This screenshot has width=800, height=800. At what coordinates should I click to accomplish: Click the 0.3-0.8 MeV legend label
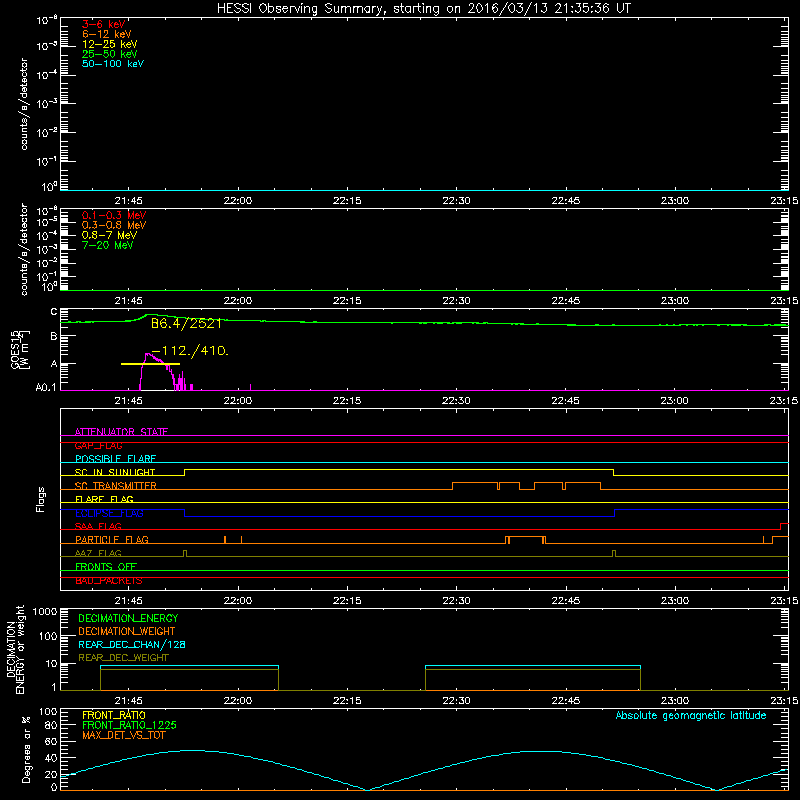(113, 225)
